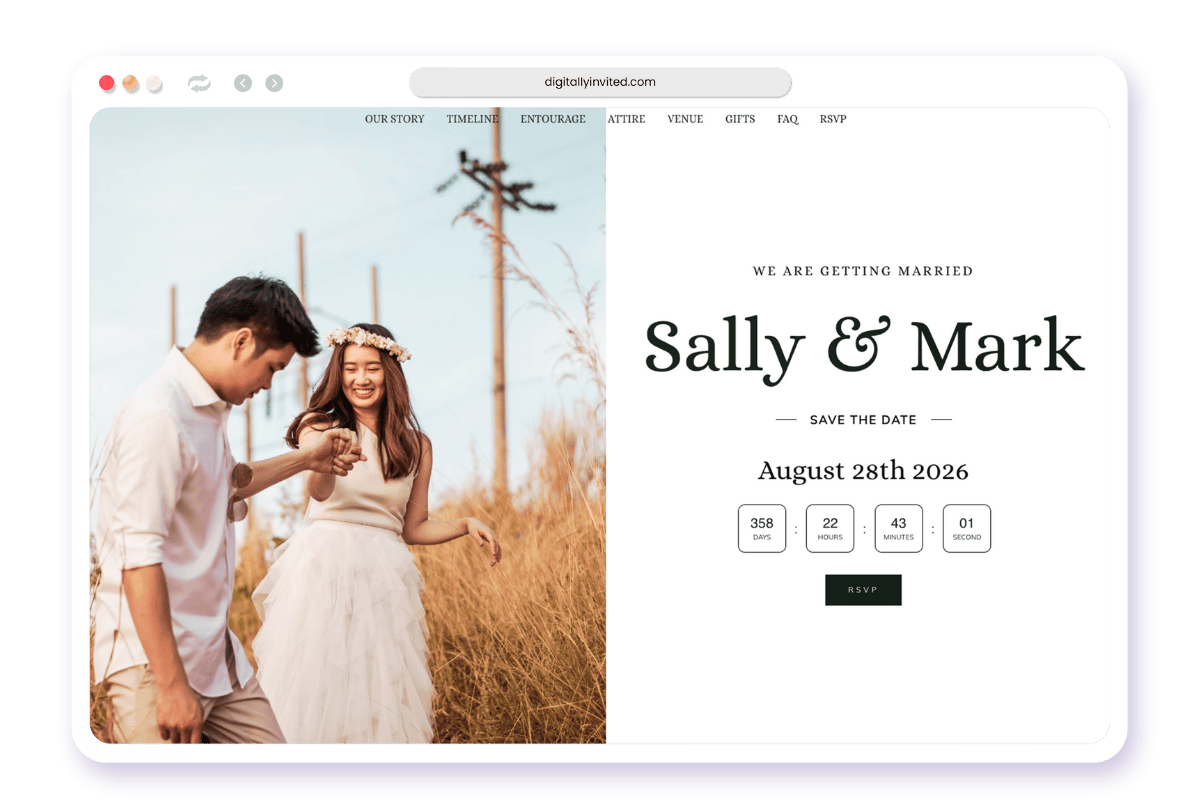
Task: Click the 22 Hours countdown box
Action: (830, 528)
